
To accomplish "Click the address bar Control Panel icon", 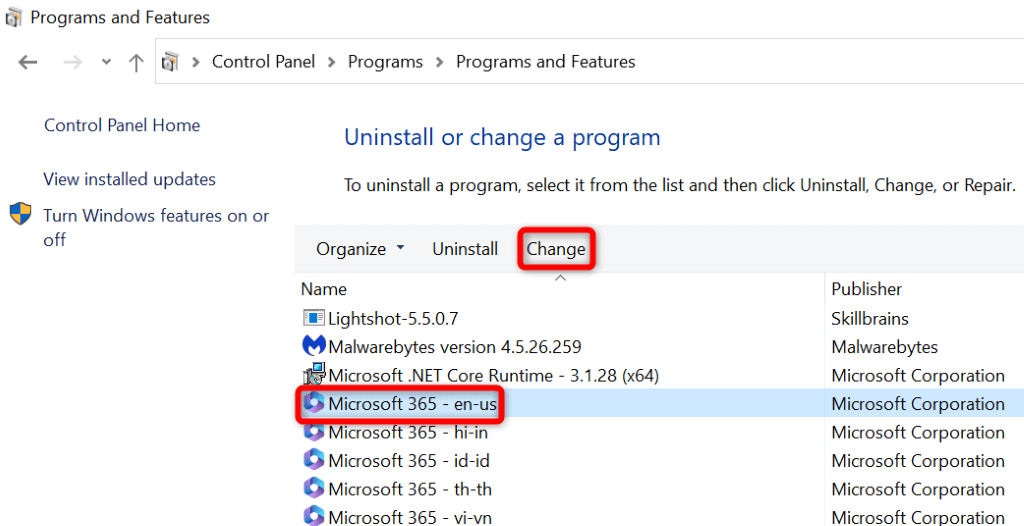I will pyautogui.click(x=170, y=62).
